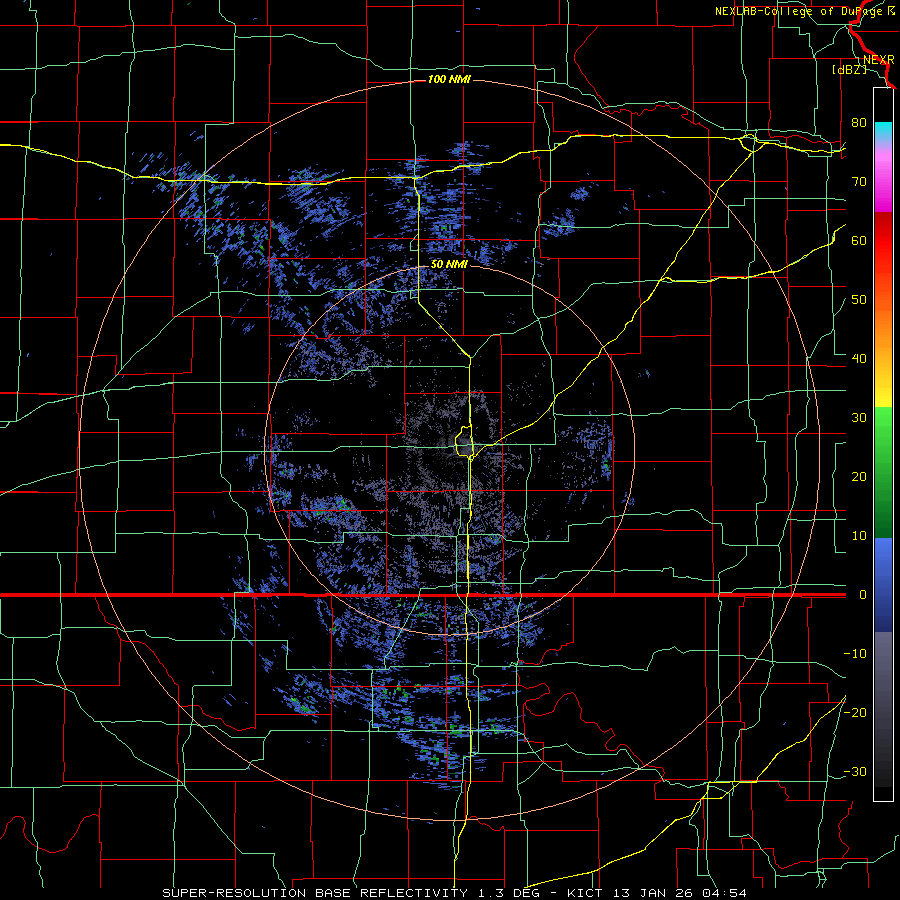This screenshot has width=900, height=900.
Task: Click the -20 dBZ scale value
Action: click(855, 712)
